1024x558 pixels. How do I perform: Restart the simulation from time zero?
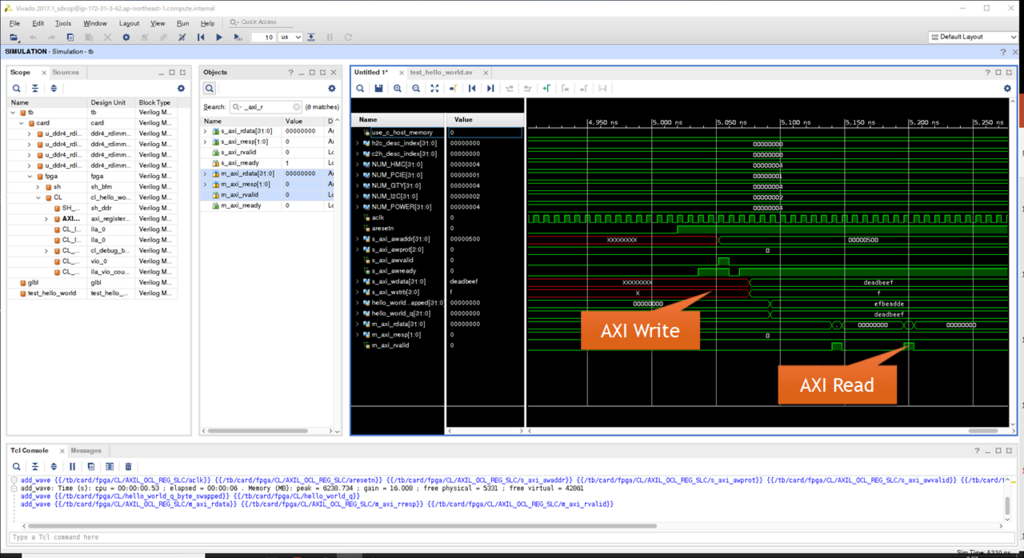pyautogui.click(x=201, y=37)
